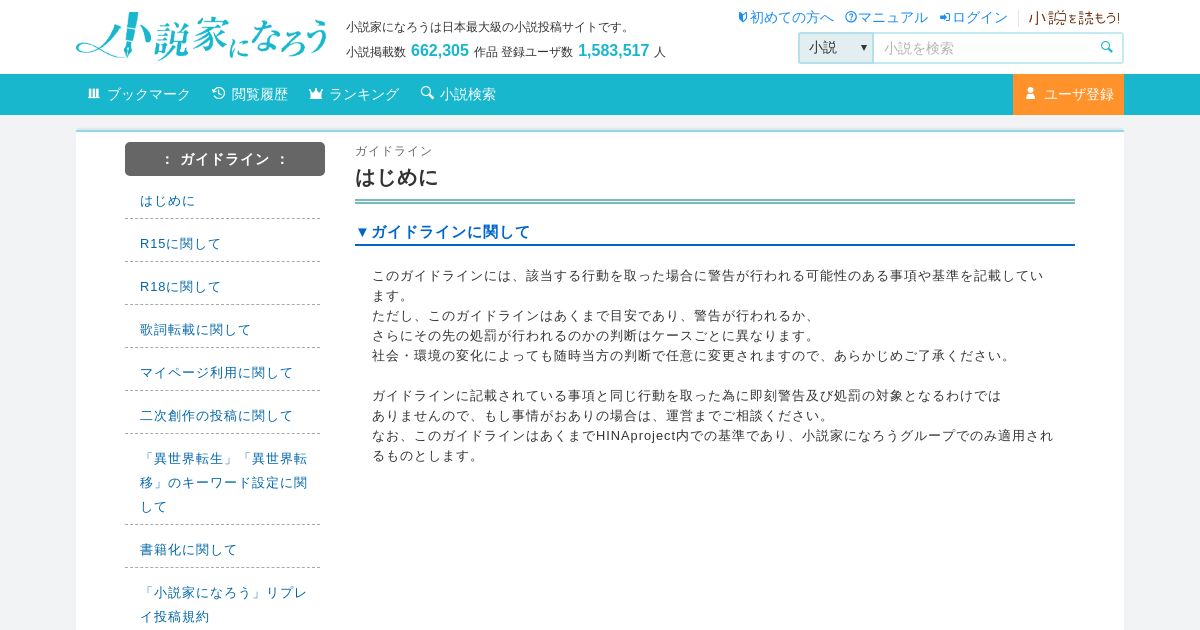
Task: Click the ガイドライン breadcrumb text above title
Action: tap(394, 151)
